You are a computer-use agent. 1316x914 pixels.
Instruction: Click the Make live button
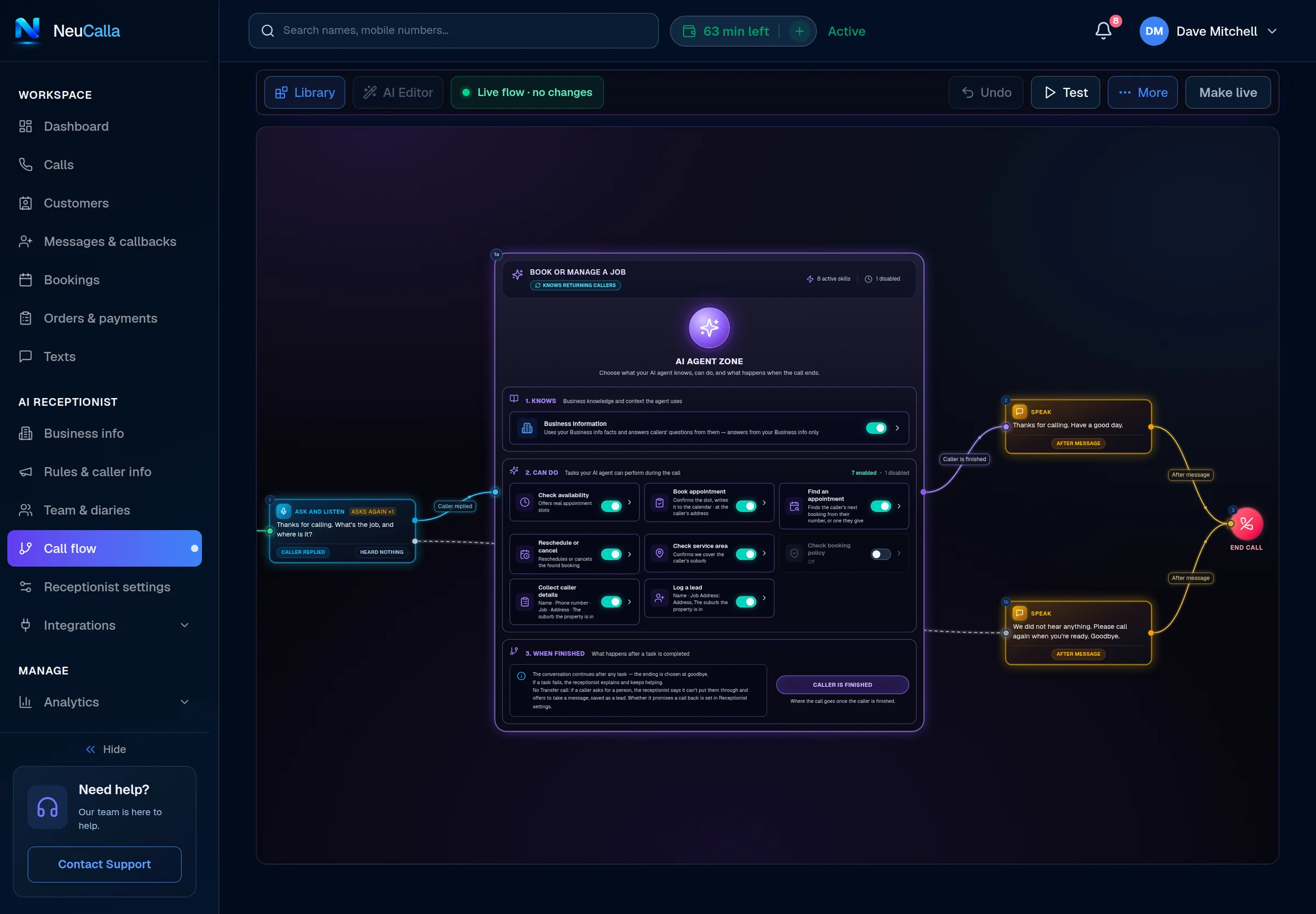point(1228,92)
